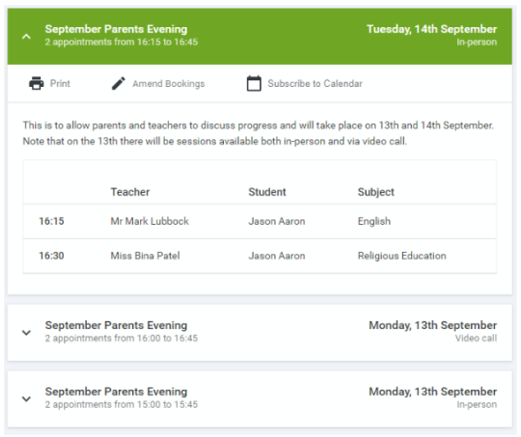Click teacher Miss Bina Patel
Screen dimensions: 521x437
pos(145,256)
